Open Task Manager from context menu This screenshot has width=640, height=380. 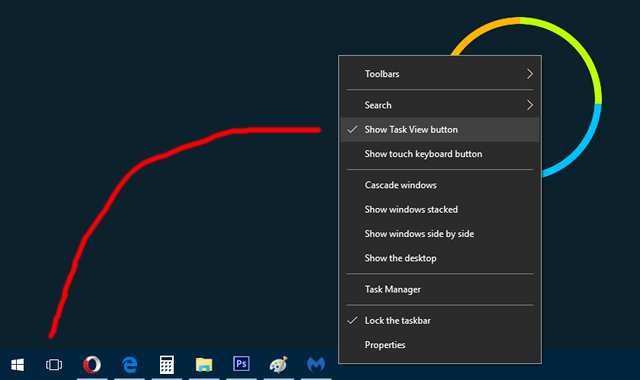tap(440, 289)
